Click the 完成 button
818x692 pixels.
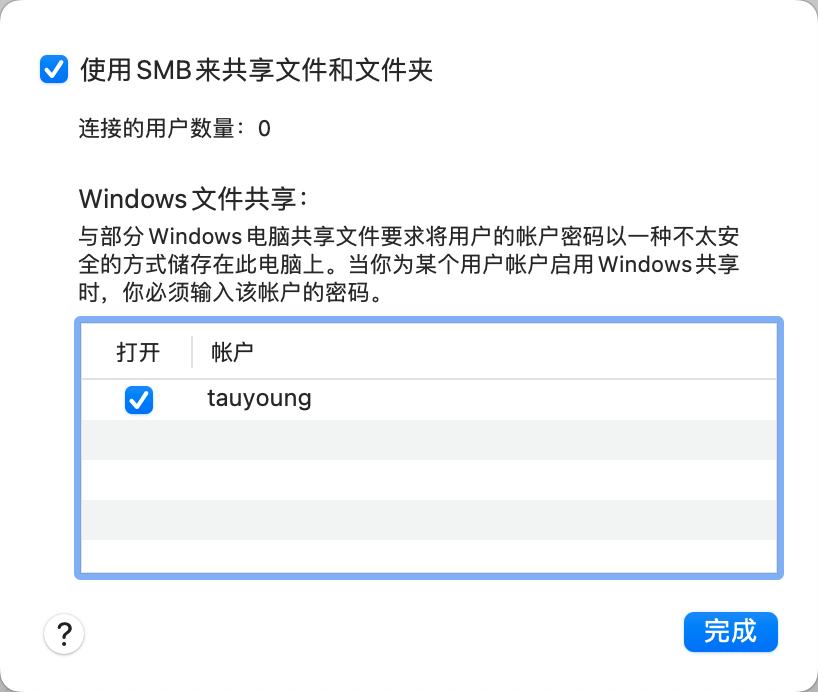(730, 632)
